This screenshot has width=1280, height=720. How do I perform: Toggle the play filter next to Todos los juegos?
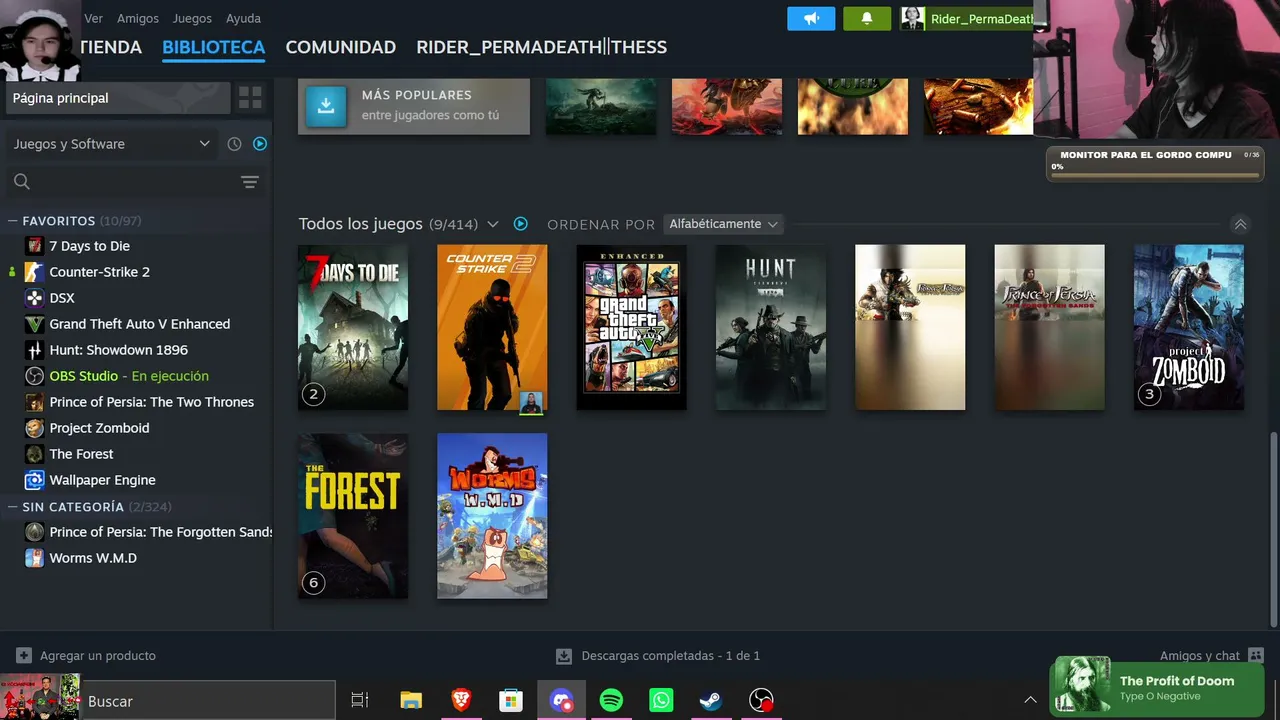click(520, 224)
